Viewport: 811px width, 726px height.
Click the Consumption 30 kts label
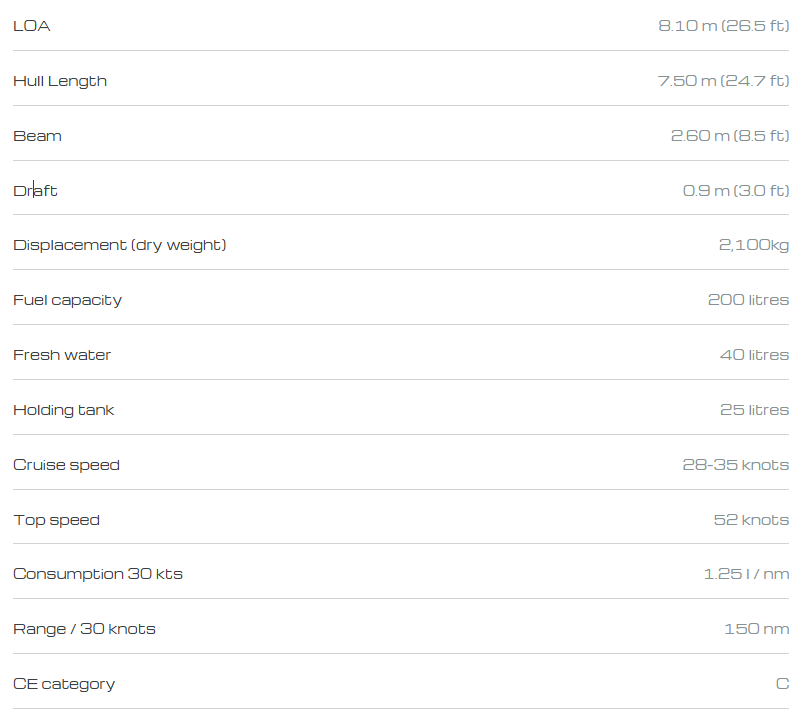click(98, 574)
